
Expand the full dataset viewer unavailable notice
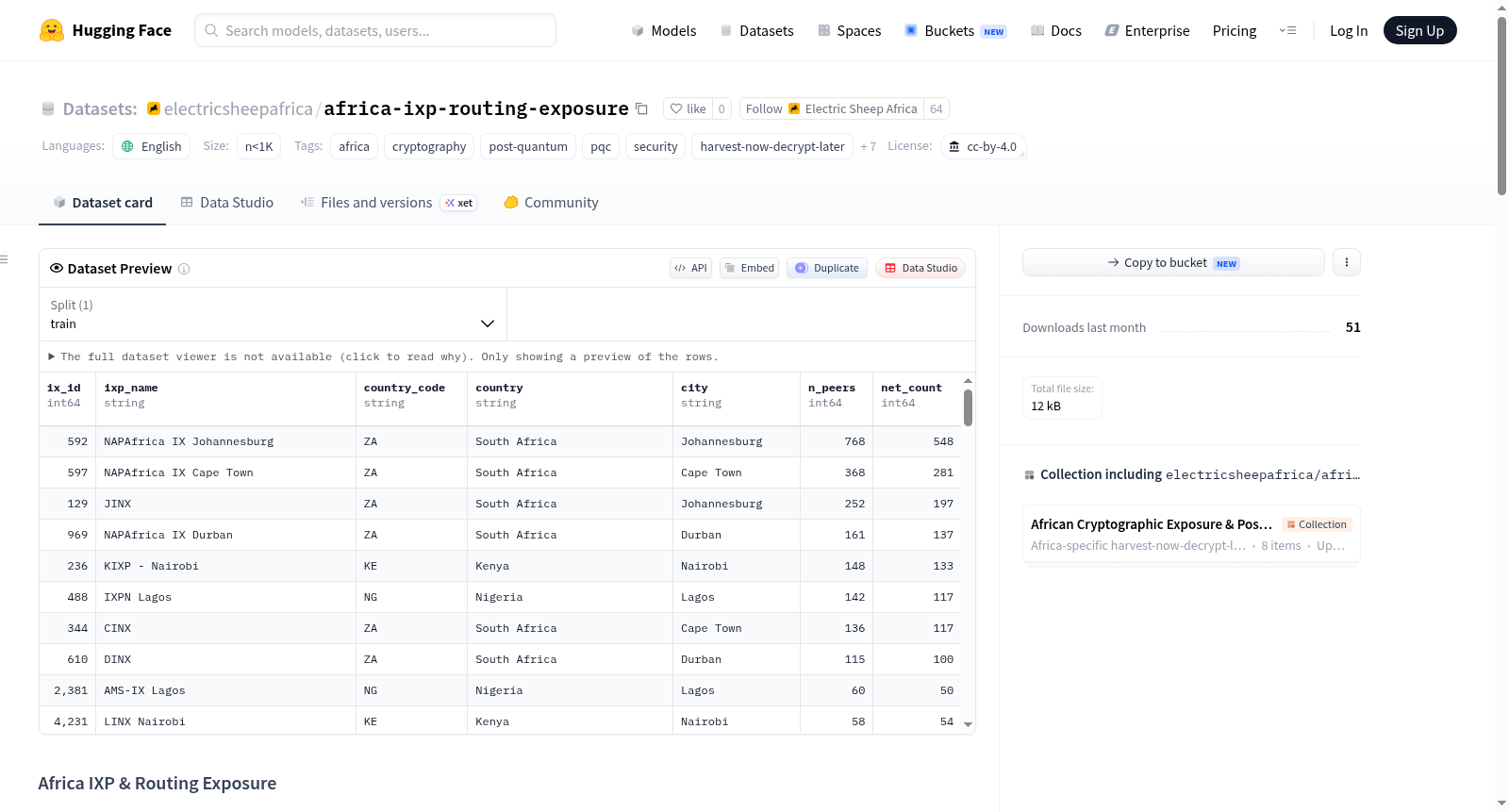click(384, 356)
